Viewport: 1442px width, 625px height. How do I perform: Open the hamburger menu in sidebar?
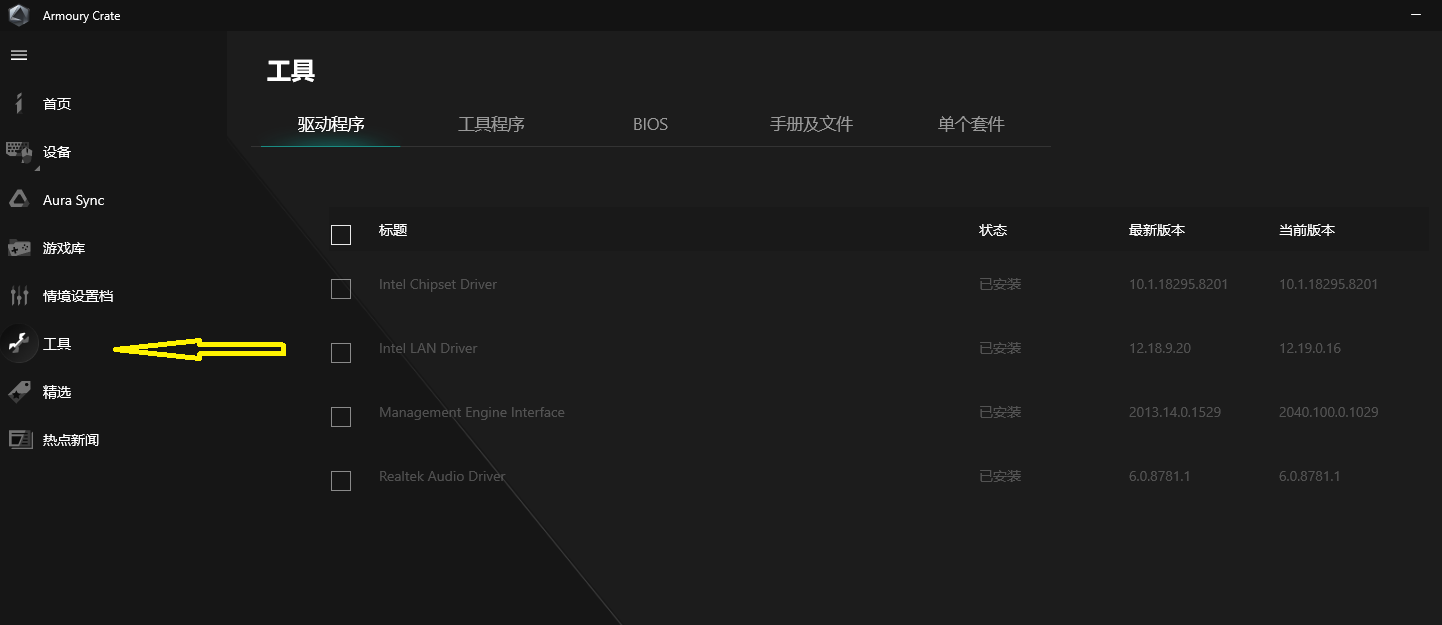[19, 55]
